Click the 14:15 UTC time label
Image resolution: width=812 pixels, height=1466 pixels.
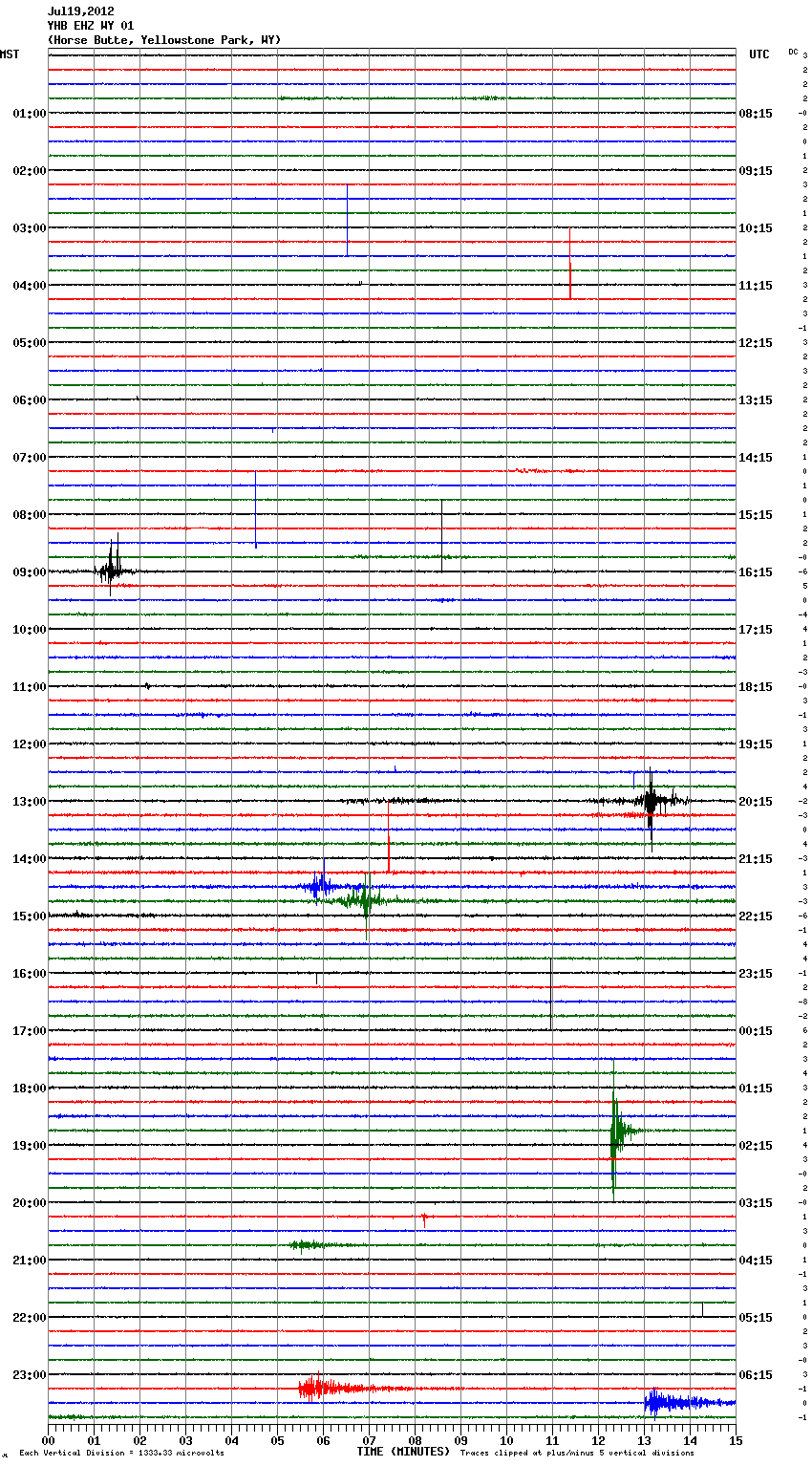click(x=756, y=458)
